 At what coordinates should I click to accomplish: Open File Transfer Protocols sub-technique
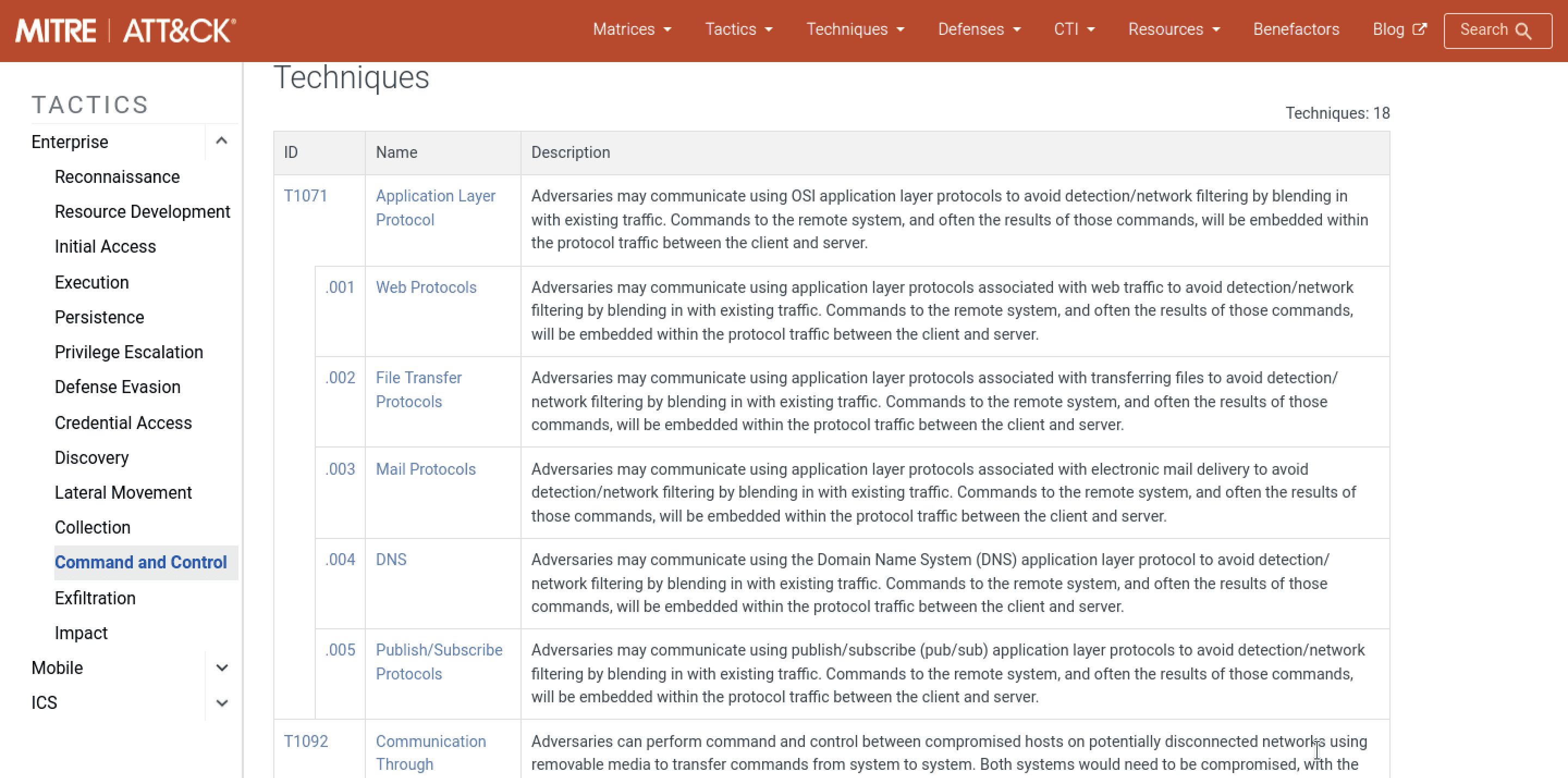pyautogui.click(x=419, y=389)
